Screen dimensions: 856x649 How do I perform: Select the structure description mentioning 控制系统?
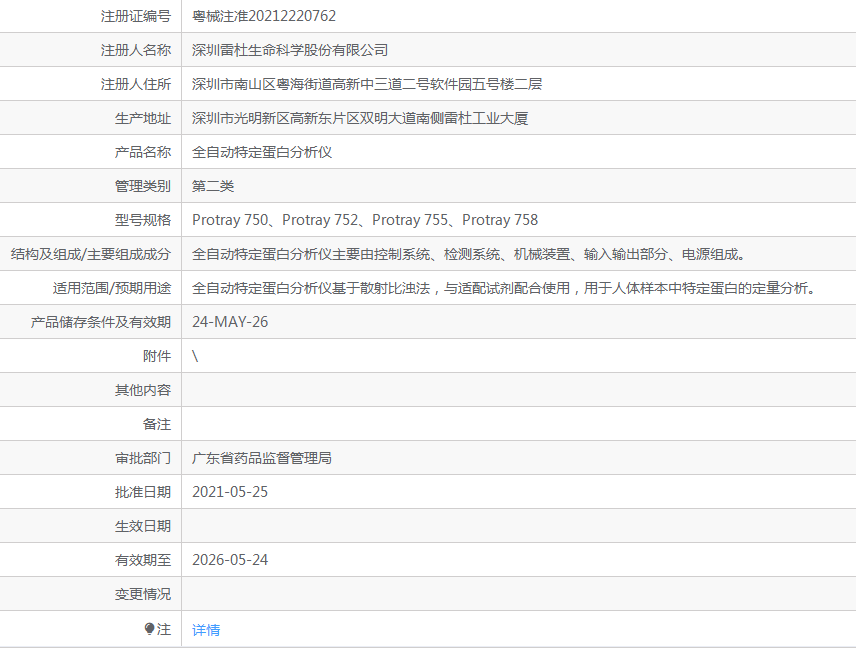[x=468, y=254]
